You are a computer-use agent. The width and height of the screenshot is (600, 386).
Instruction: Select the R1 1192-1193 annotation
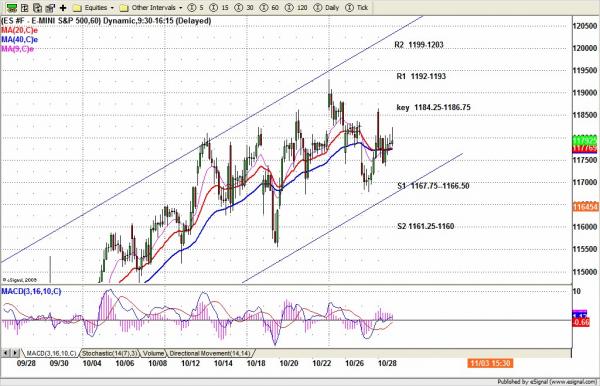[x=421, y=77]
